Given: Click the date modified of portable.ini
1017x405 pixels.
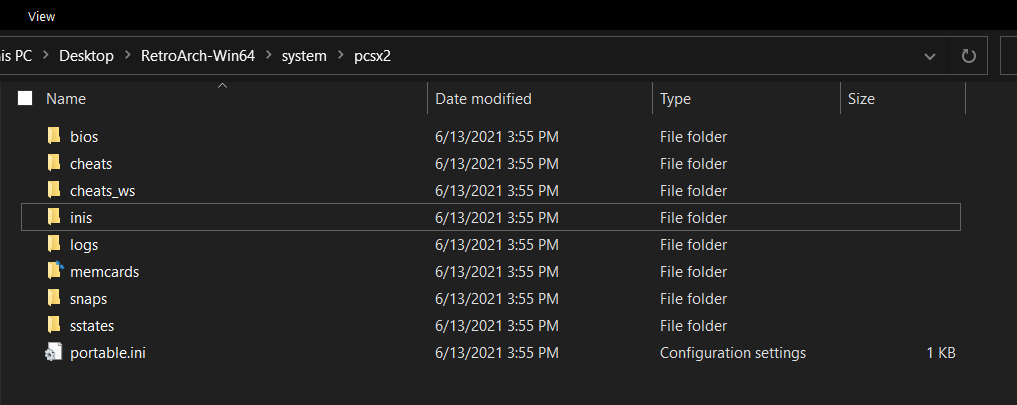Looking at the screenshot, I should (x=497, y=353).
